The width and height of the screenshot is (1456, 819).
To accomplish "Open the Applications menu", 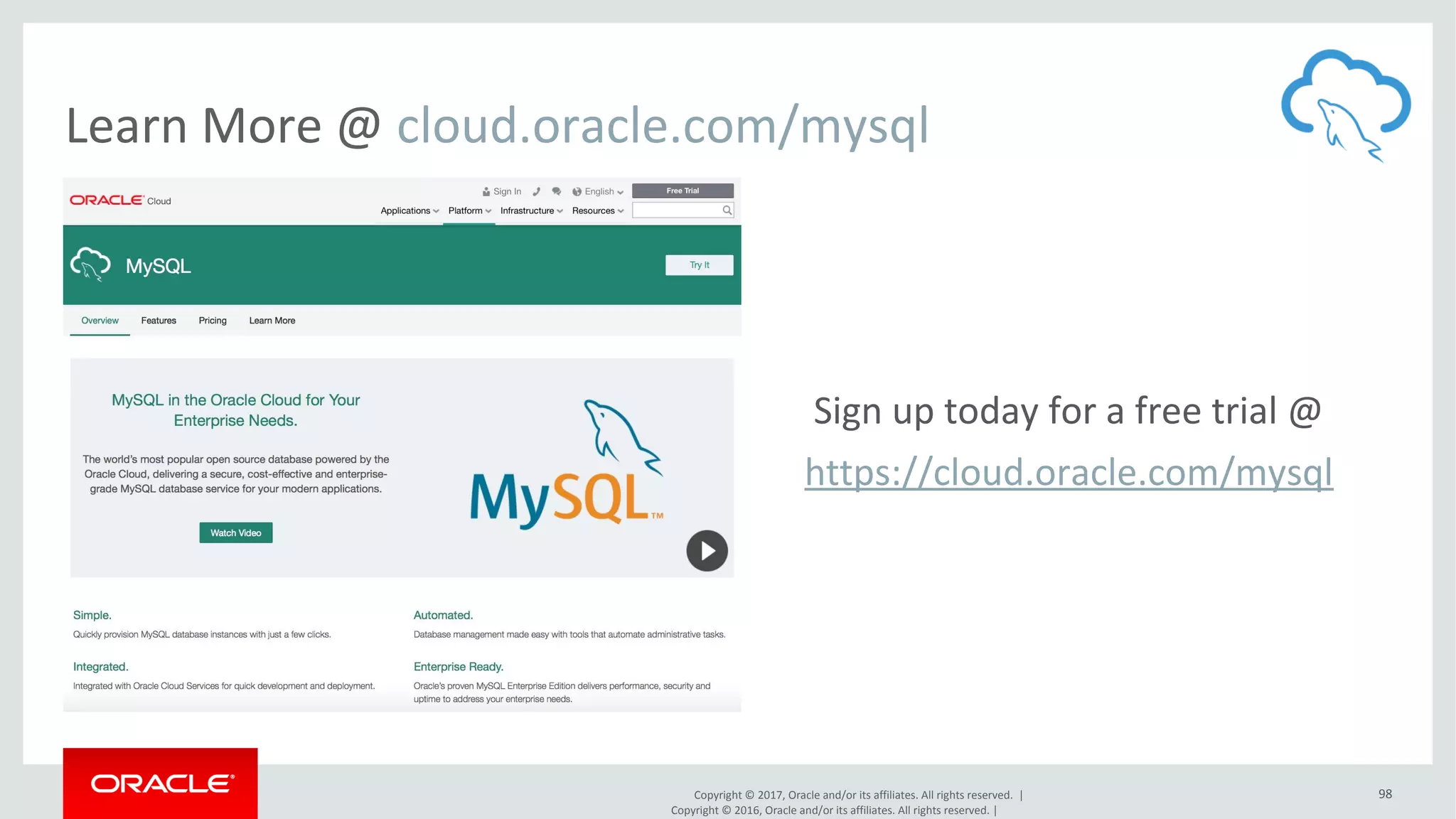I will pyautogui.click(x=409, y=211).
